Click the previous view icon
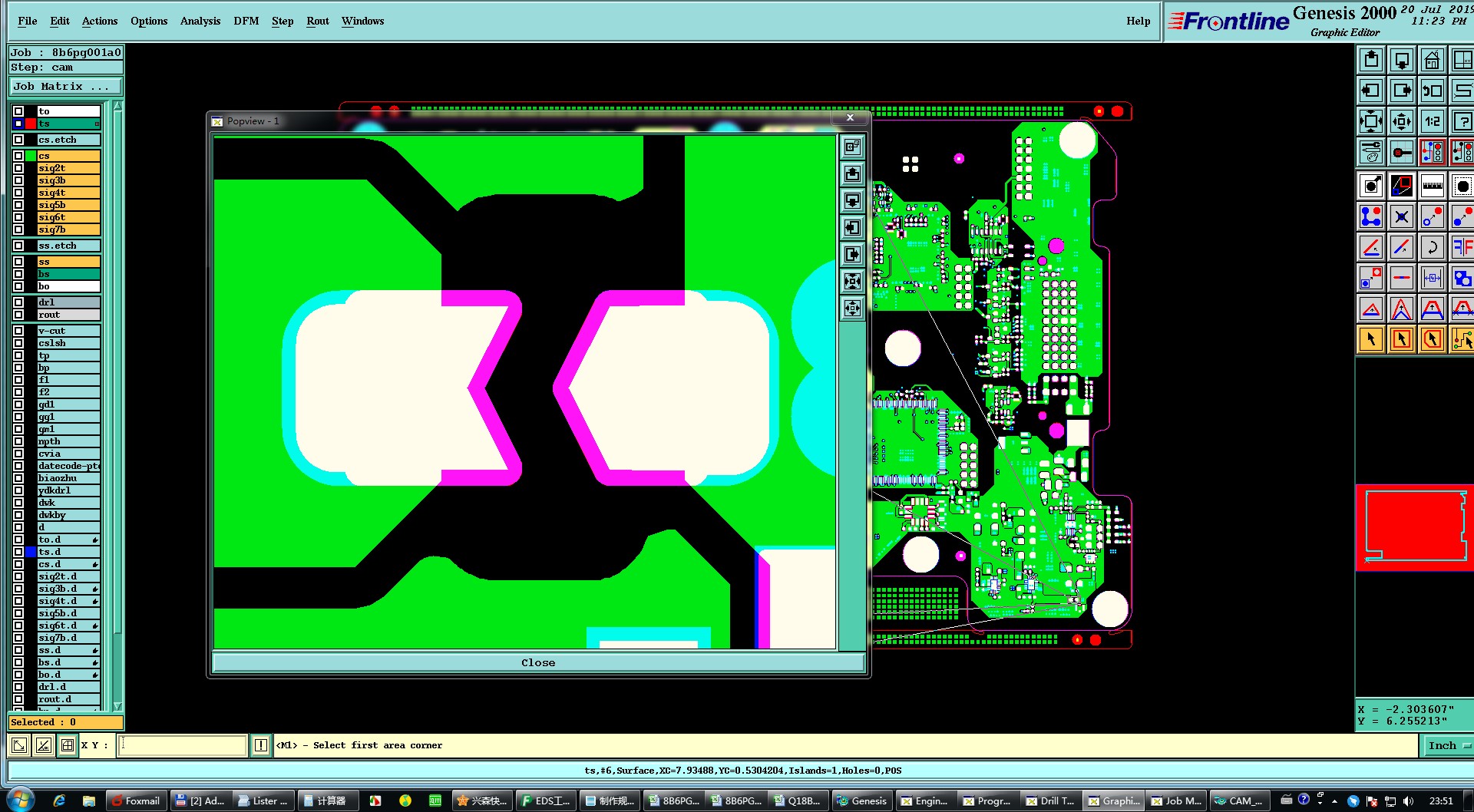The width and height of the screenshot is (1474, 812). coord(1432,91)
